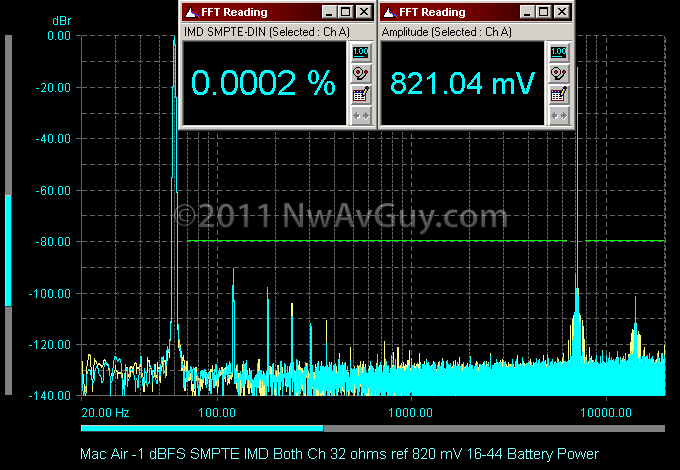Screen dimensions: 680x470
Task: Click the target record icon in IMD SMPTE-DIN window
Action: pos(361,74)
